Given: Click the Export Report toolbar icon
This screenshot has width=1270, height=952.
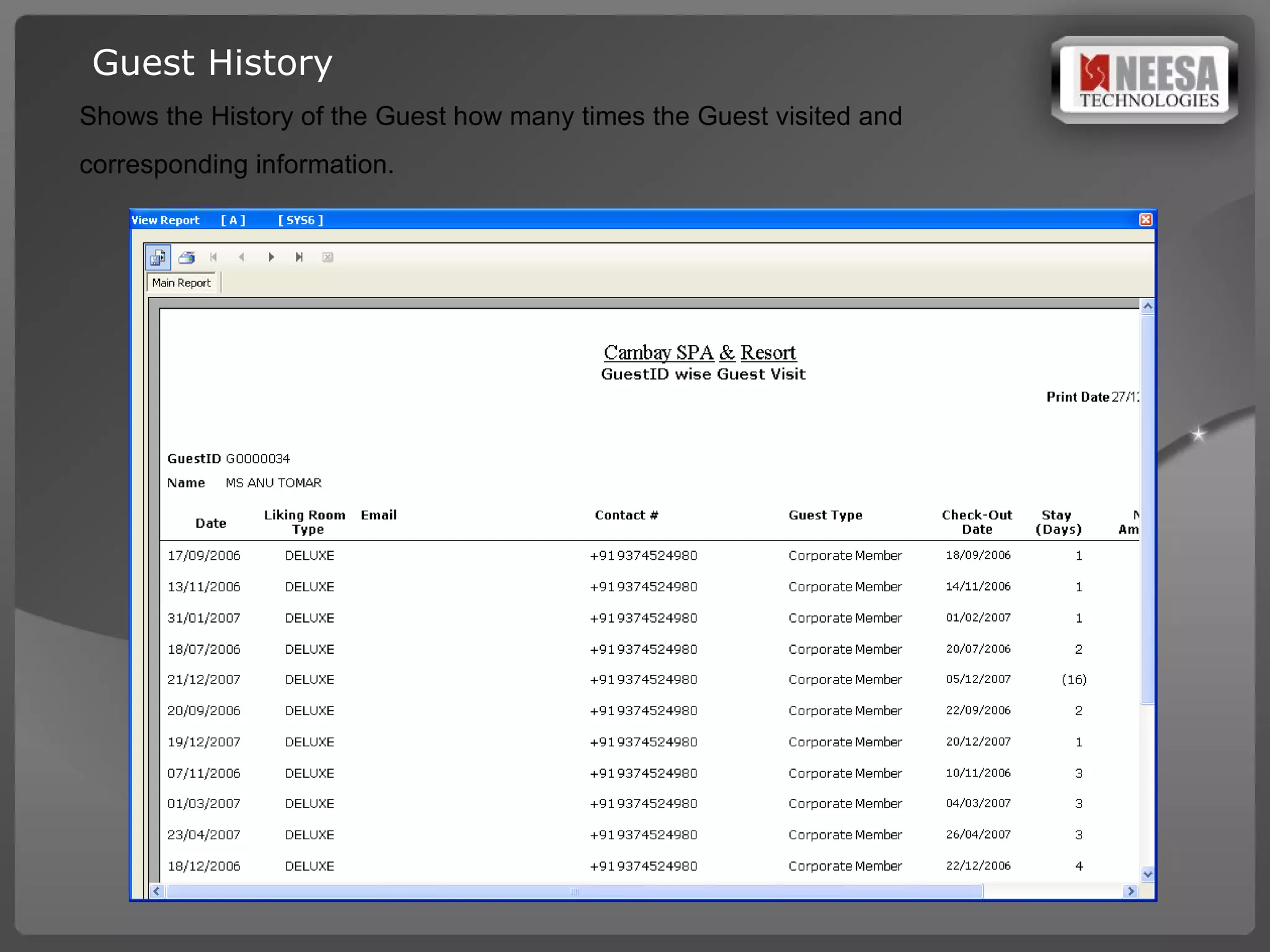Looking at the screenshot, I should 158,257.
